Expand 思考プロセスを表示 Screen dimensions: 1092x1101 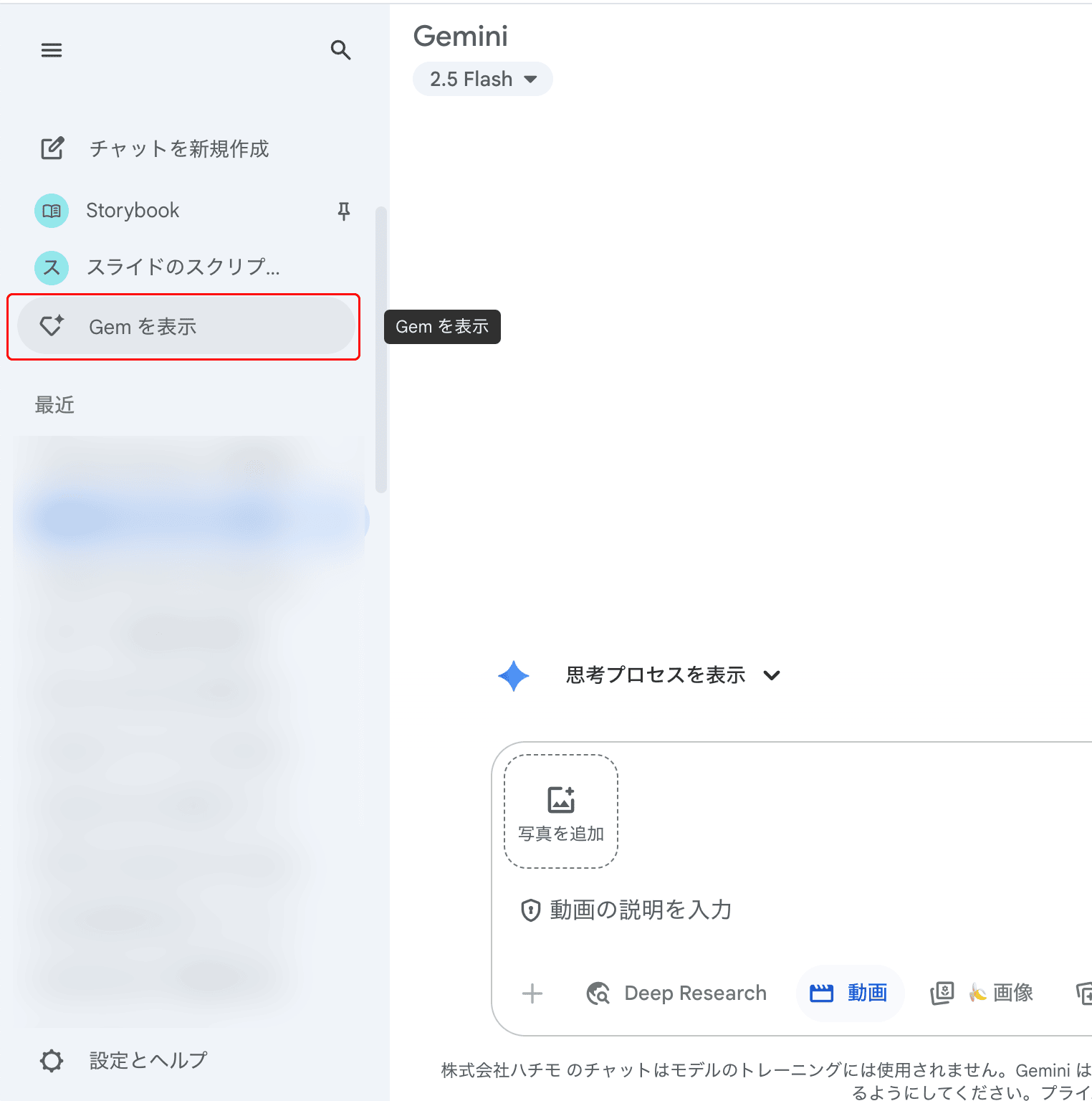[x=655, y=675]
